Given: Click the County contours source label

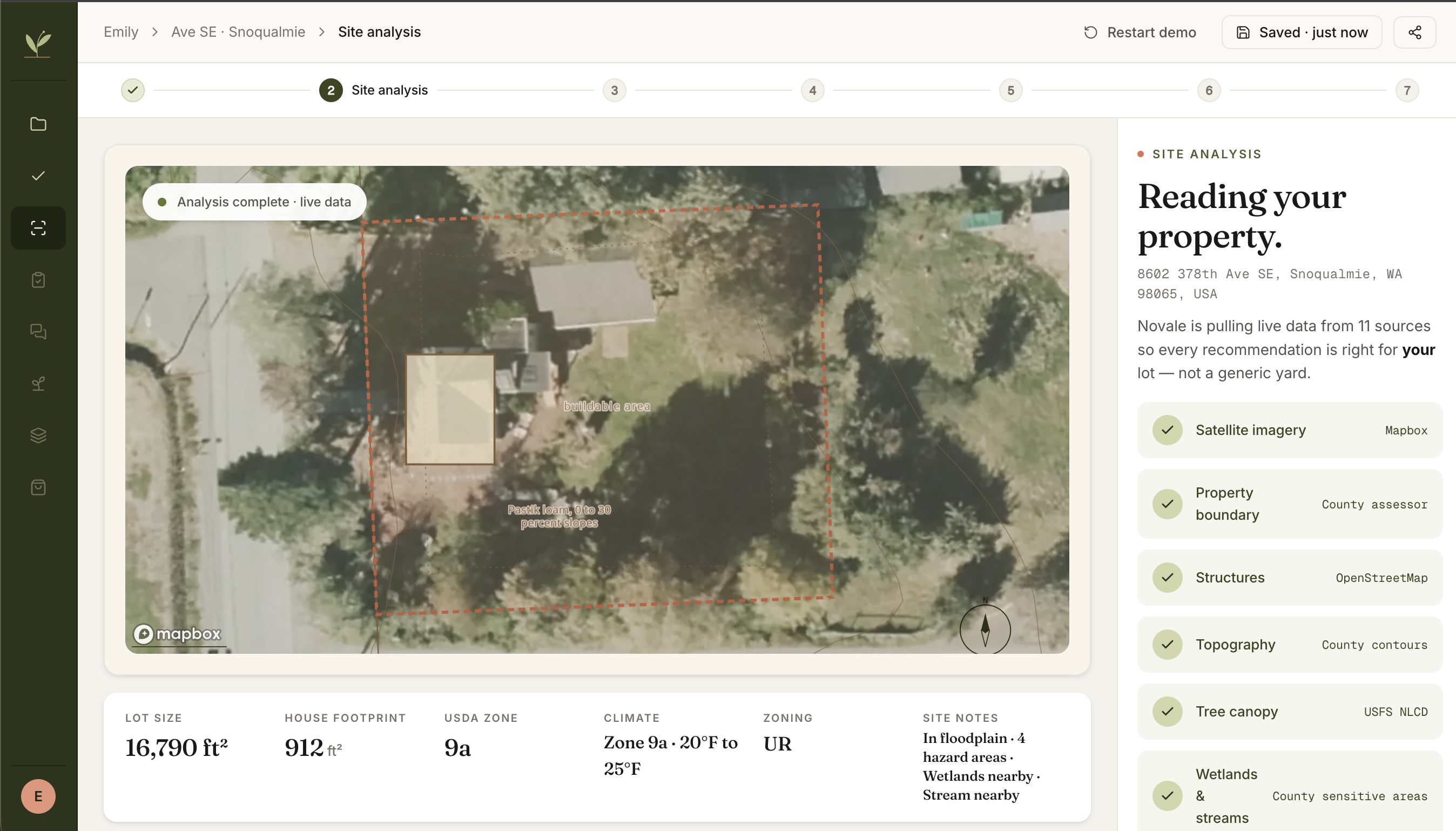Looking at the screenshot, I should tap(1374, 645).
